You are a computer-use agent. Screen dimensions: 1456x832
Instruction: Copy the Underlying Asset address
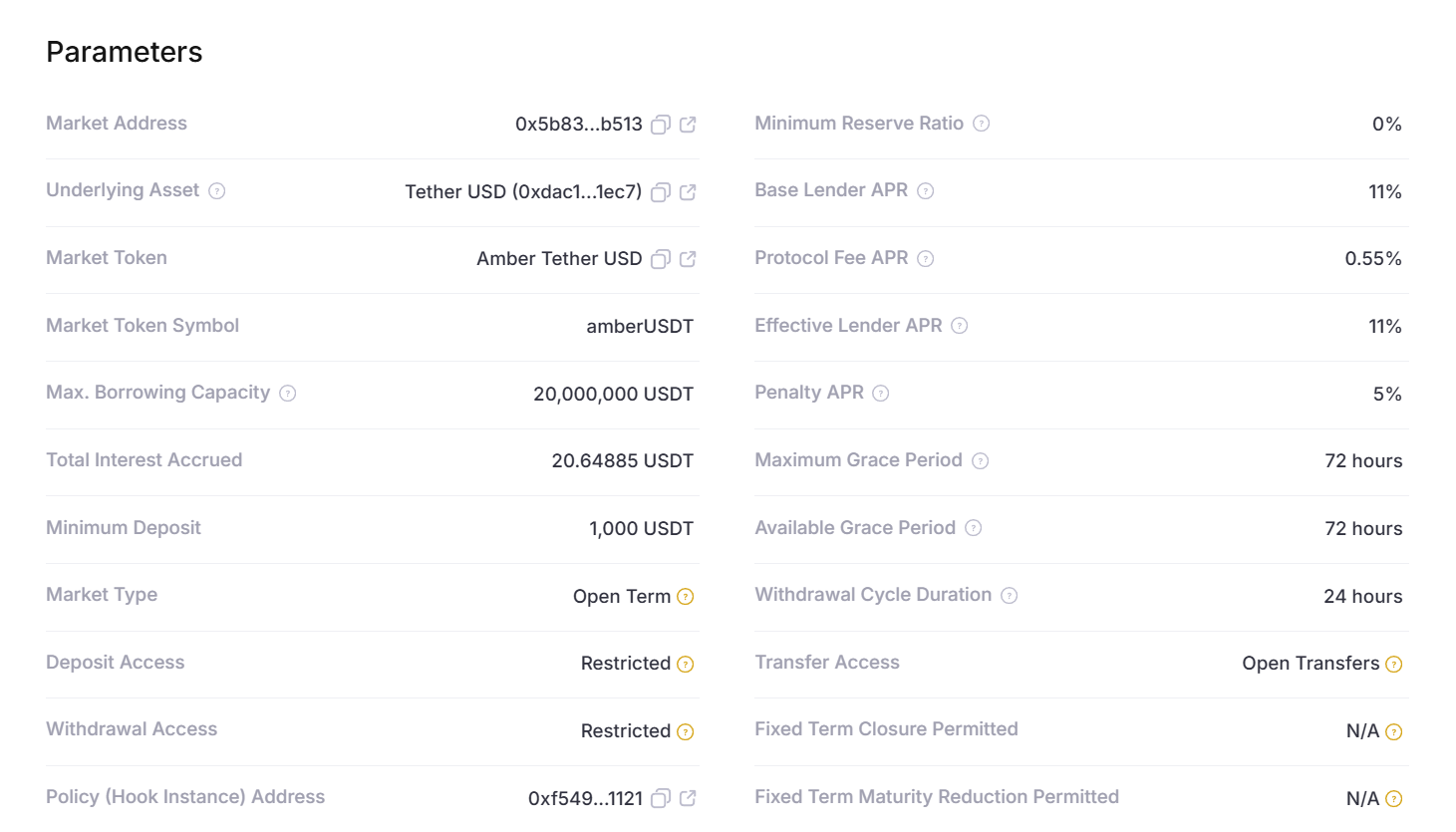point(660,192)
